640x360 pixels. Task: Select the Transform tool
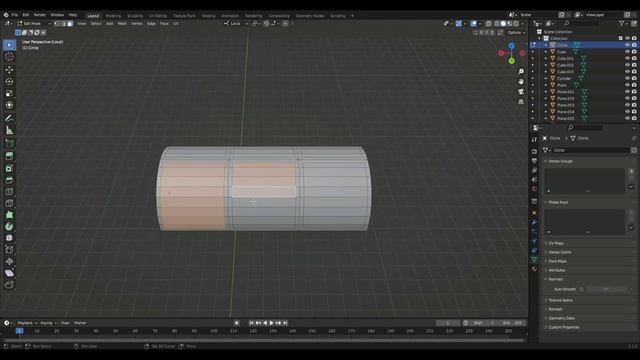[9, 105]
